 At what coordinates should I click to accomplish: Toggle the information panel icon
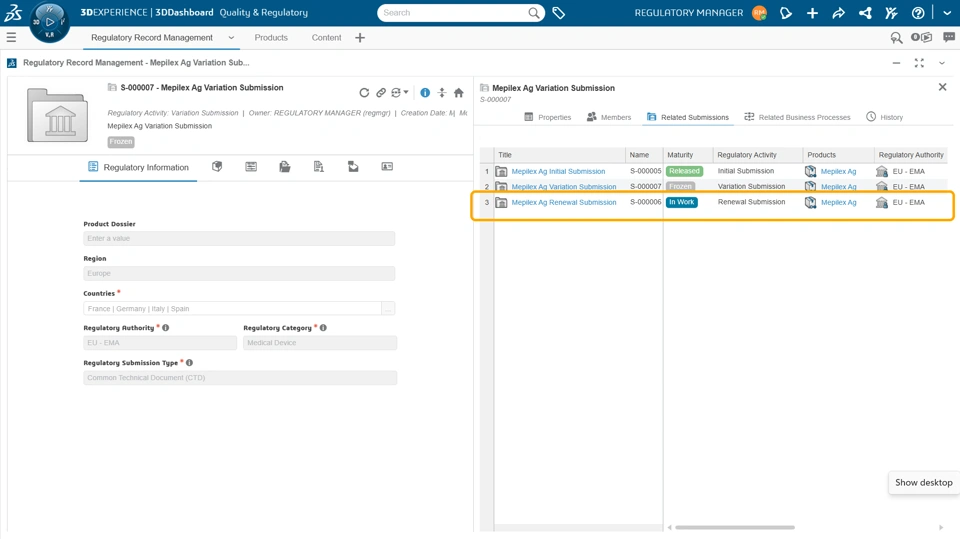[425, 93]
